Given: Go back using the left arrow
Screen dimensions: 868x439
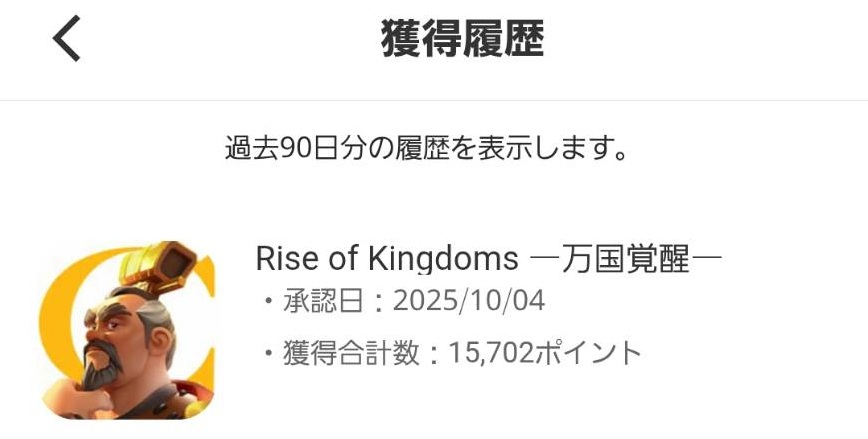Looking at the screenshot, I should pyautogui.click(x=66, y=41).
